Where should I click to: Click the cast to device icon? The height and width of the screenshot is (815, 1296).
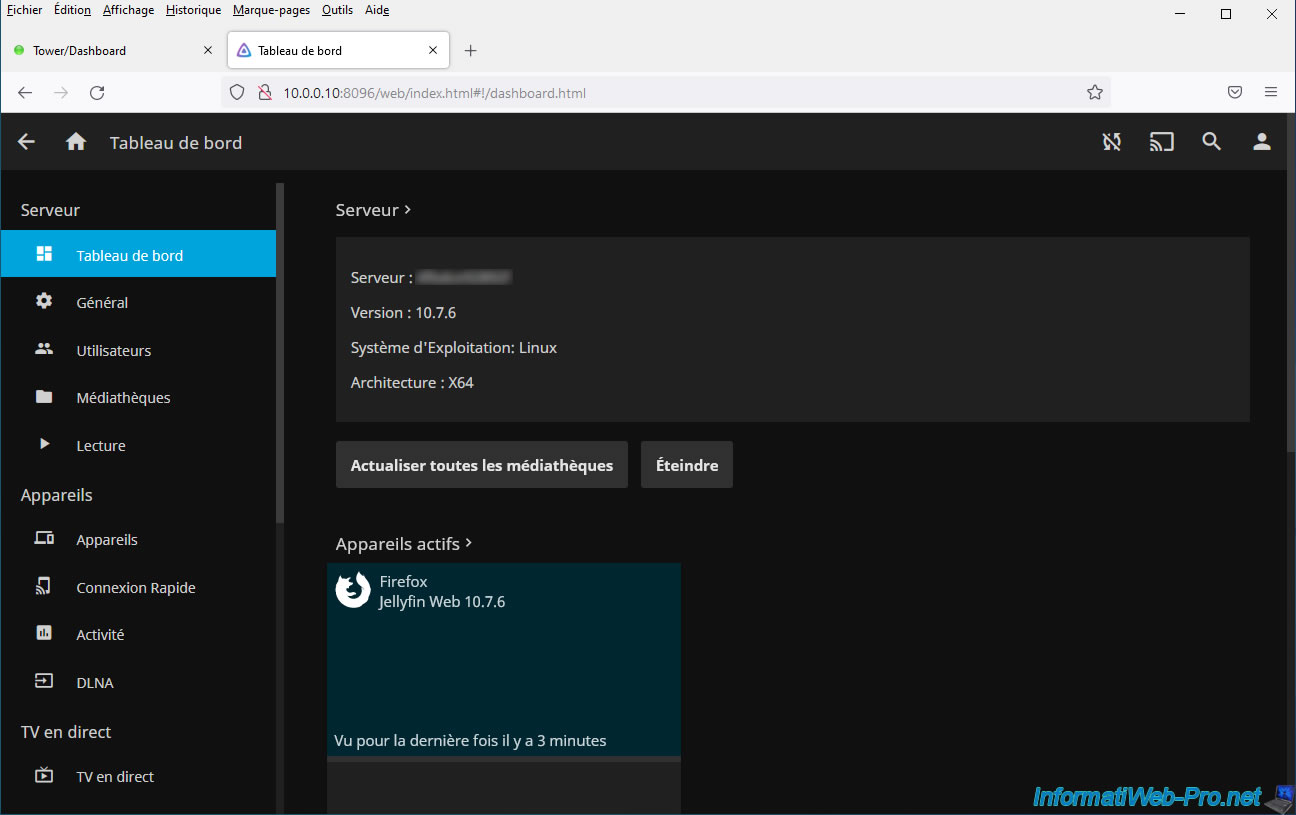click(x=1161, y=142)
